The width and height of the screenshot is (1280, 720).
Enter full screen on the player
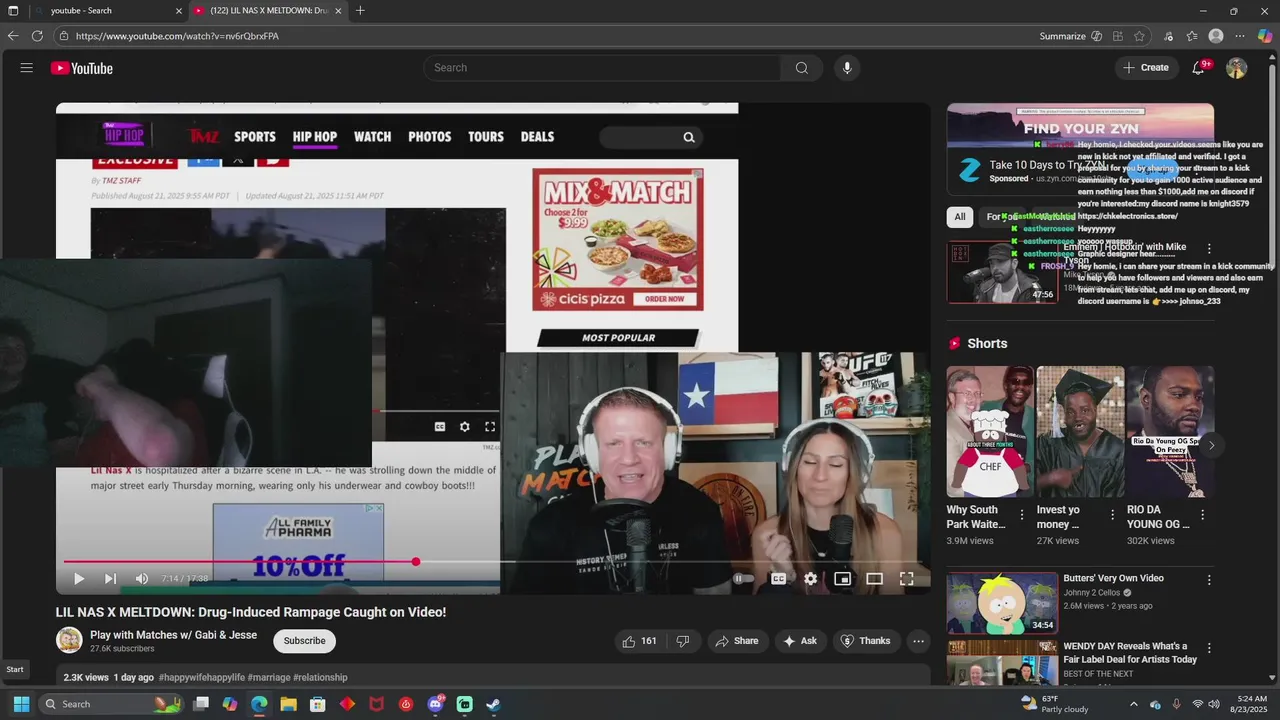point(906,579)
